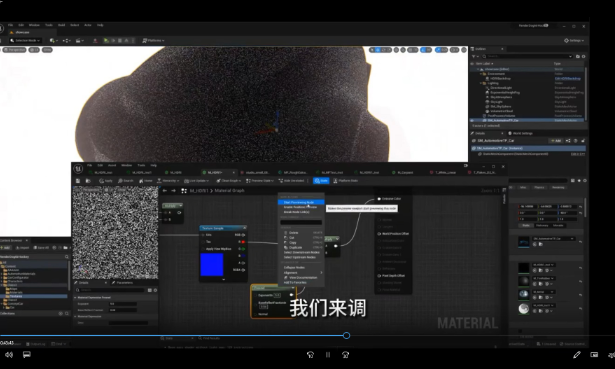
Task: Click the material preview noise thumbnail
Action: [x=115, y=233]
